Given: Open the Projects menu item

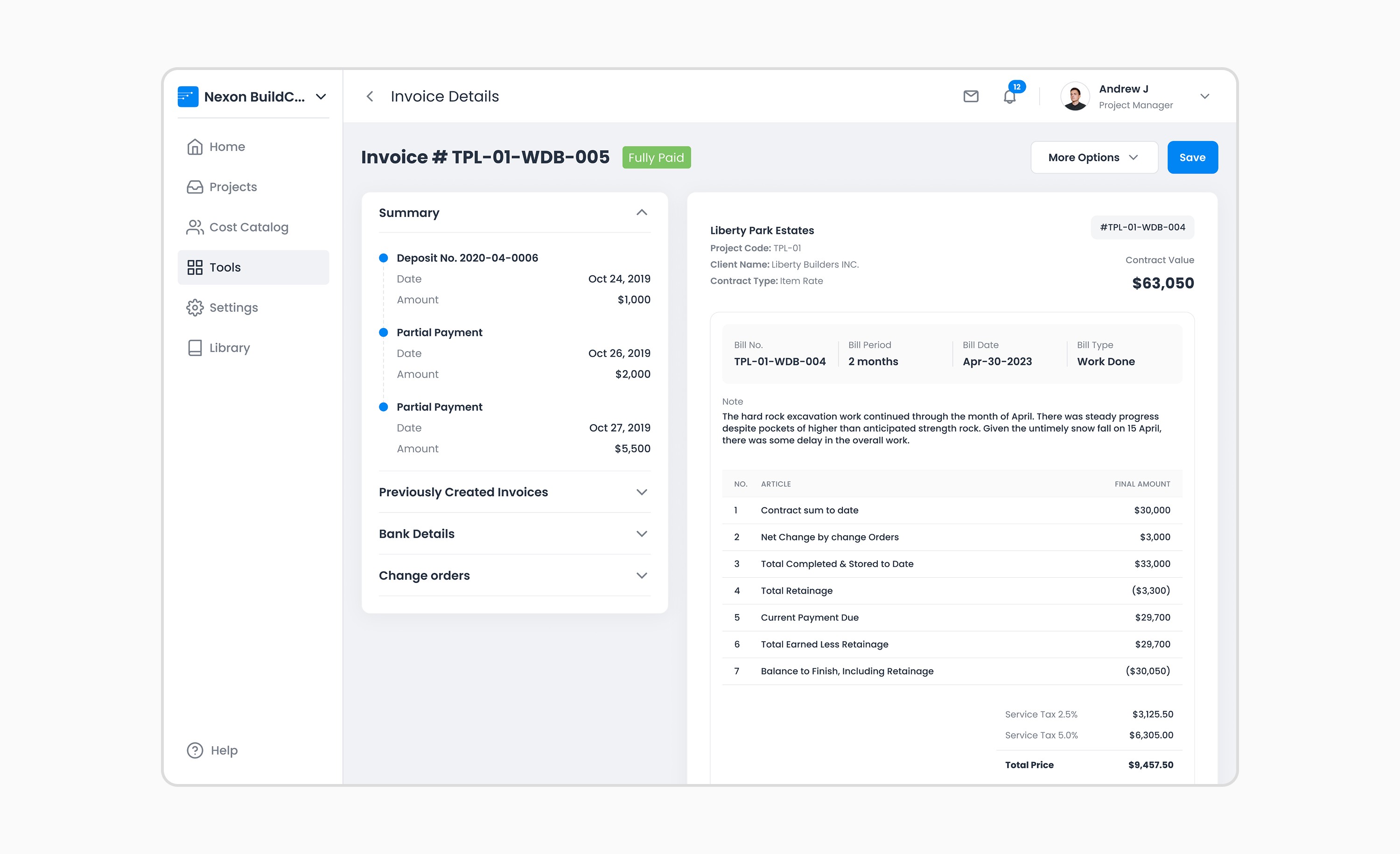Looking at the screenshot, I should (253, 187).
